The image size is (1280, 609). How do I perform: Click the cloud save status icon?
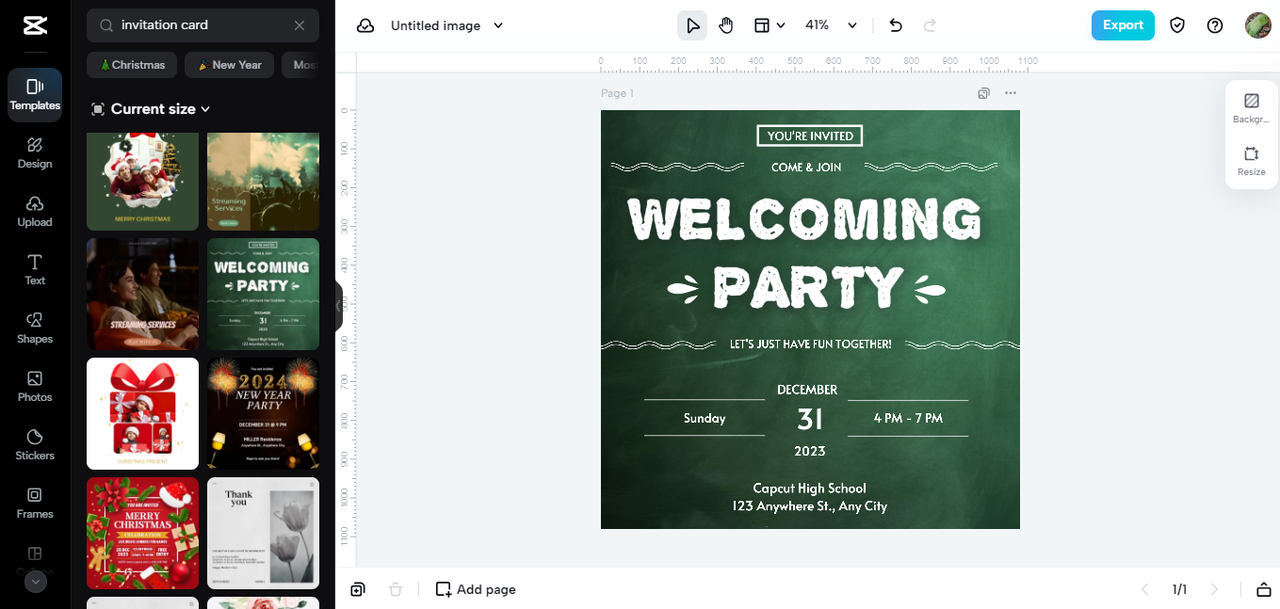[366, 26]
